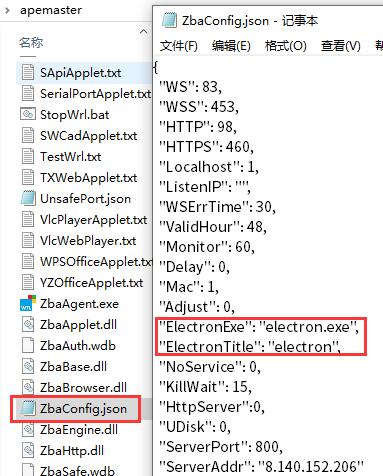
Task: Click the "ElectronTitle": "electron" line
Action: click(x=250, y=347)
